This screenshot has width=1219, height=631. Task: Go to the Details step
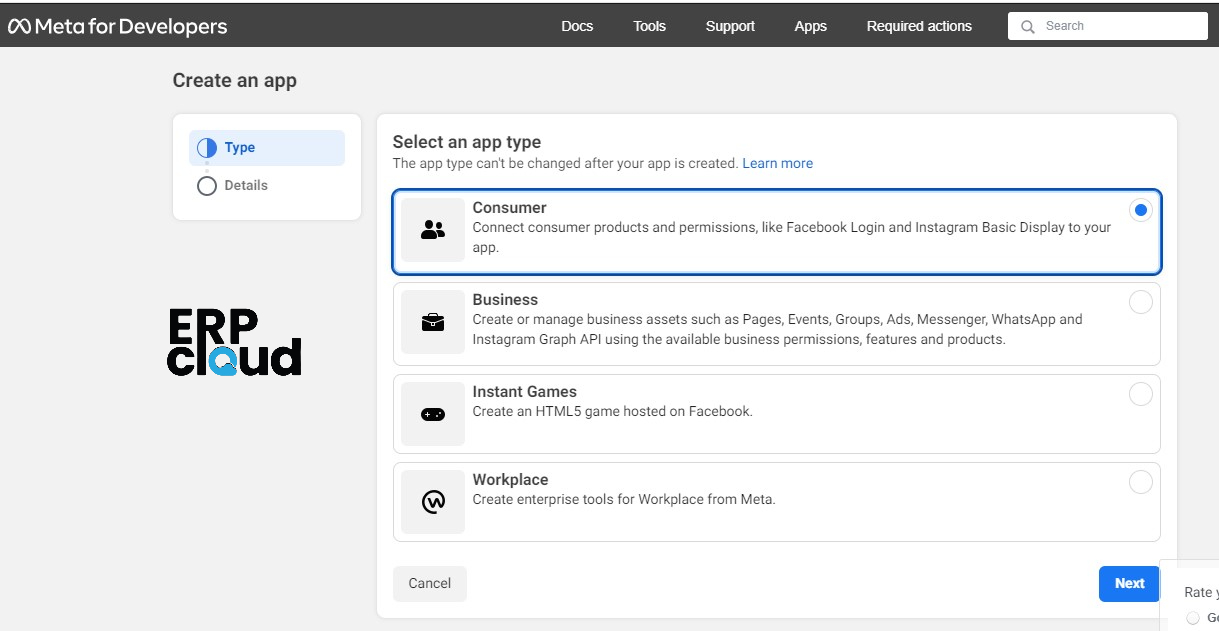click(x=246, y=186)
